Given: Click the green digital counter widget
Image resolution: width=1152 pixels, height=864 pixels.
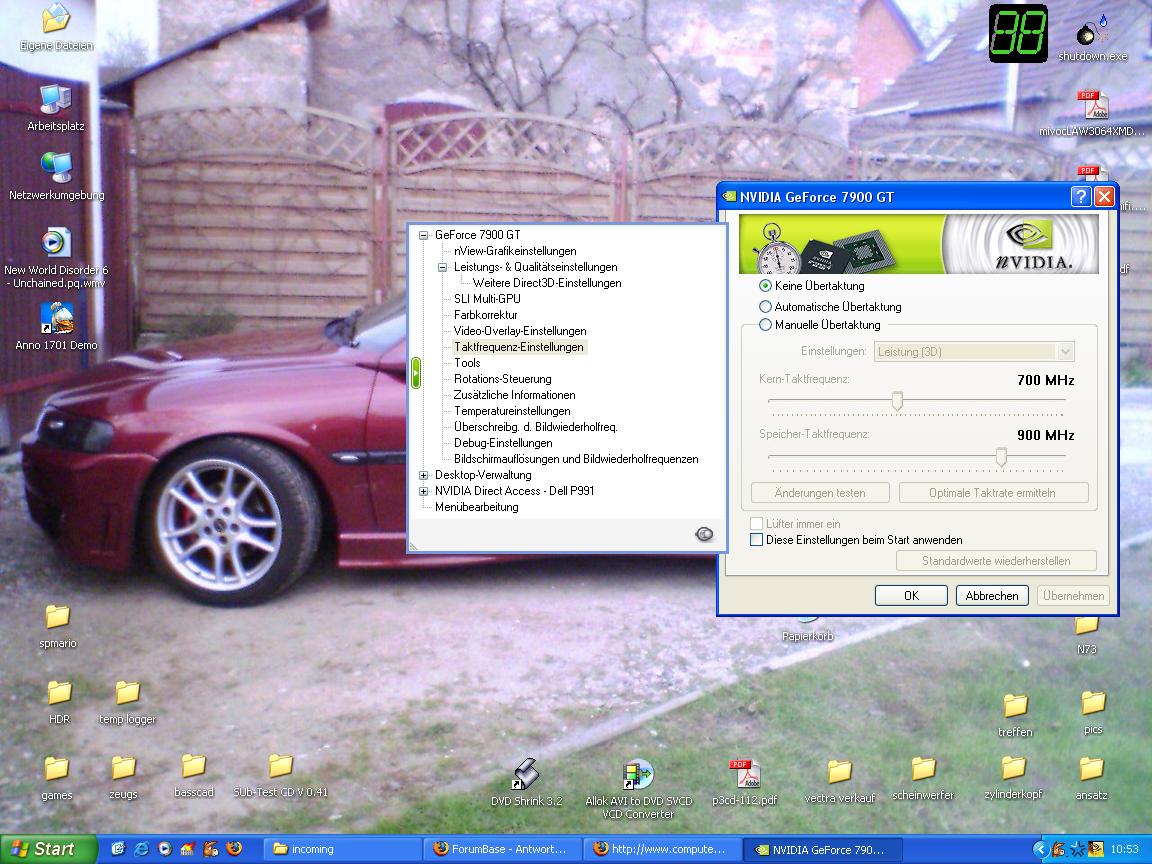Looking at the screenshot, I should point(1018,34).
